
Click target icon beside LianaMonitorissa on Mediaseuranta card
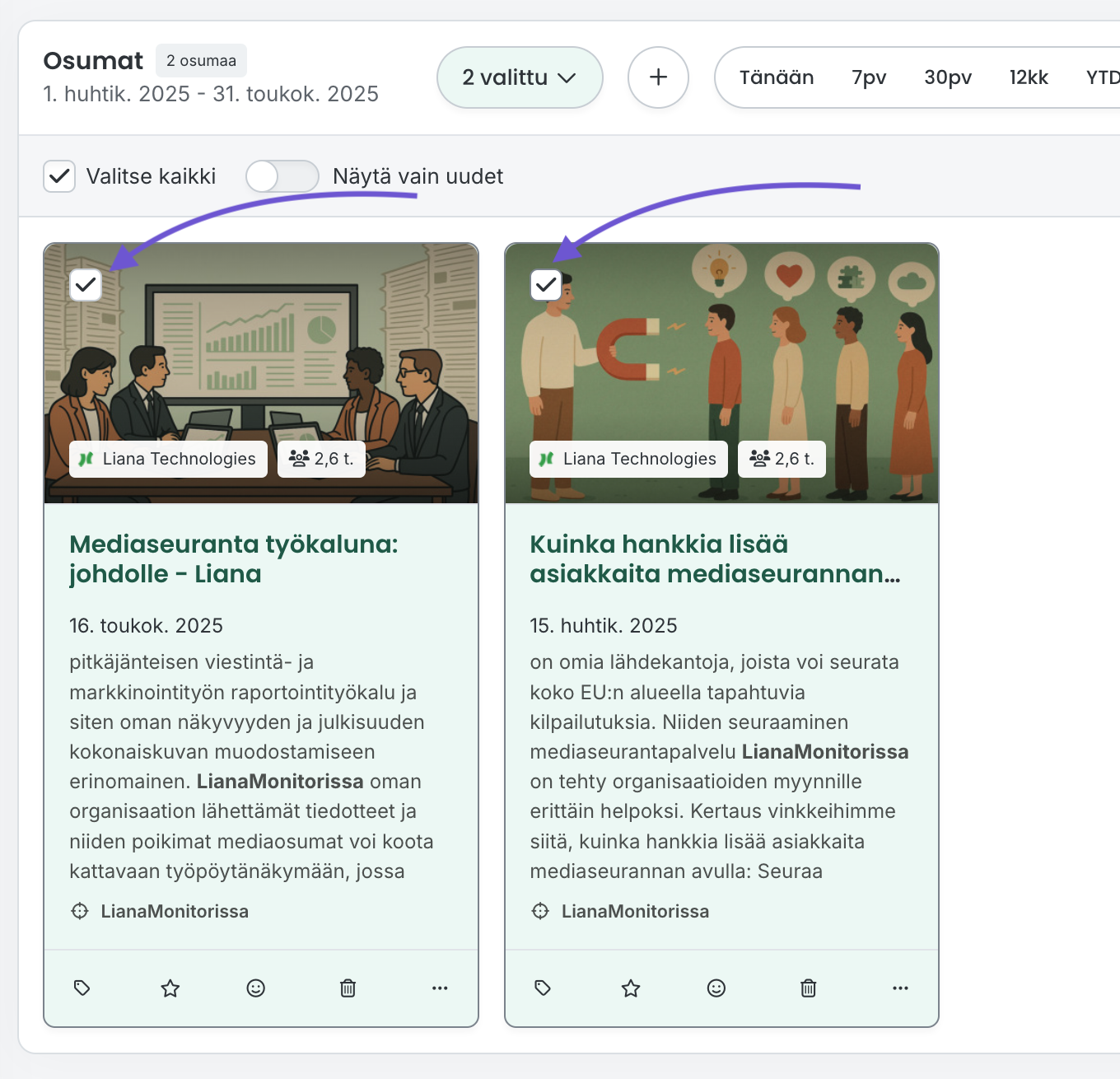point(80,911)
